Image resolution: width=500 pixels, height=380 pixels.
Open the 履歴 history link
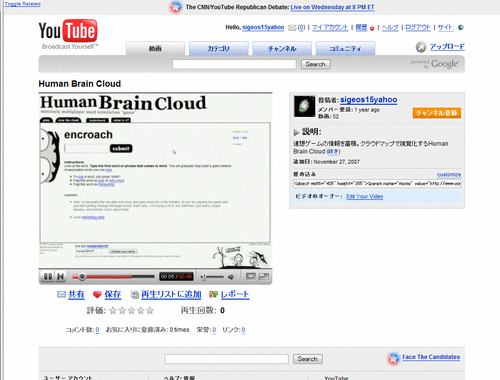click(361, 27)
